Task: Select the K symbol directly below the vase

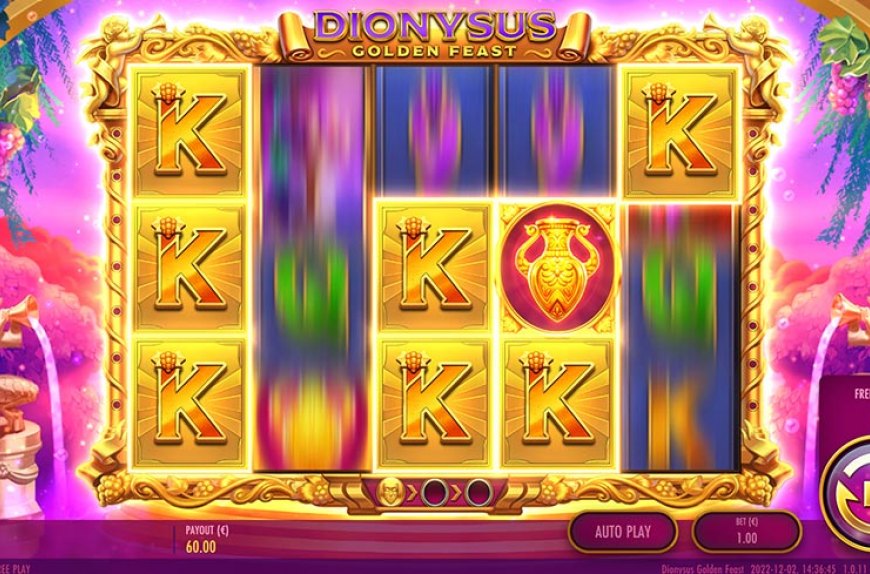Action: coord(558,403)
